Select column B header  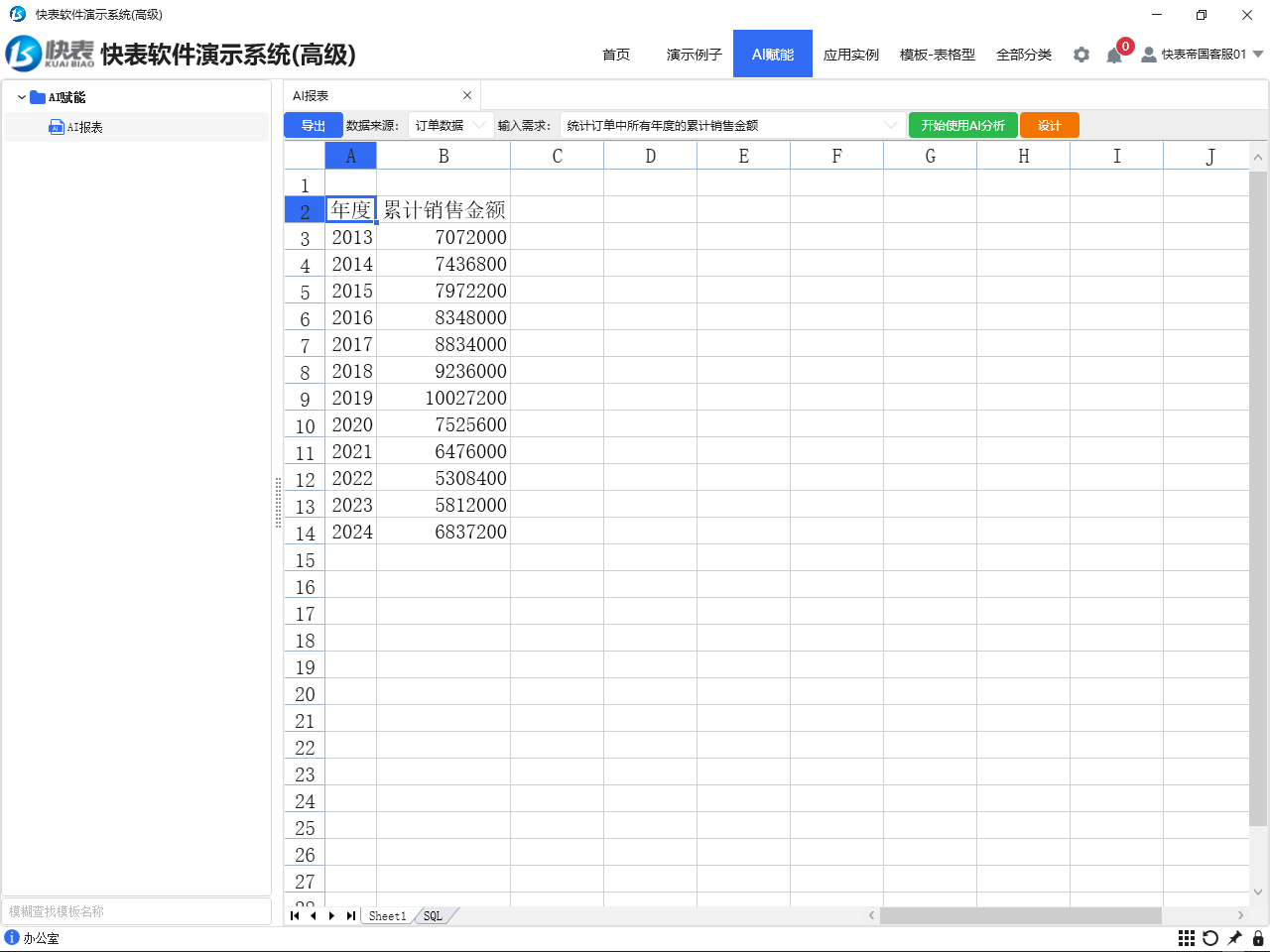point(444,156)
